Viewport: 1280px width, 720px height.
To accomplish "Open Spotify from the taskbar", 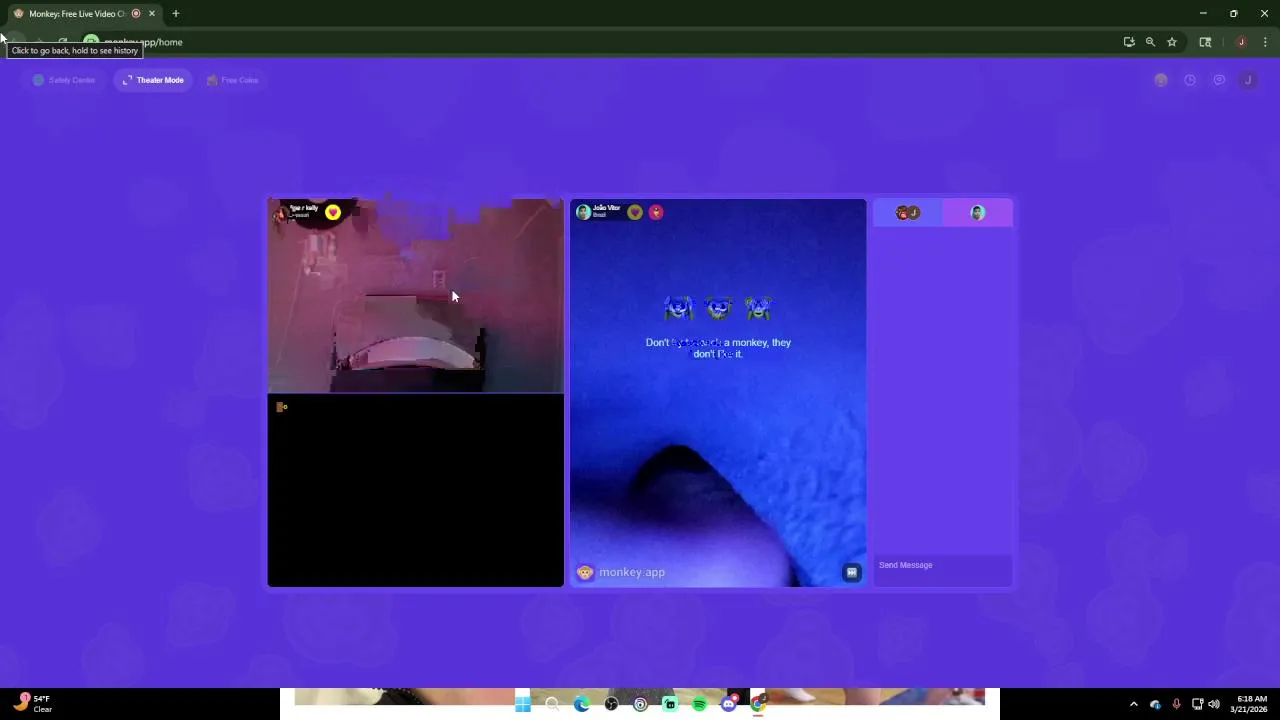I will click(699, 704).
